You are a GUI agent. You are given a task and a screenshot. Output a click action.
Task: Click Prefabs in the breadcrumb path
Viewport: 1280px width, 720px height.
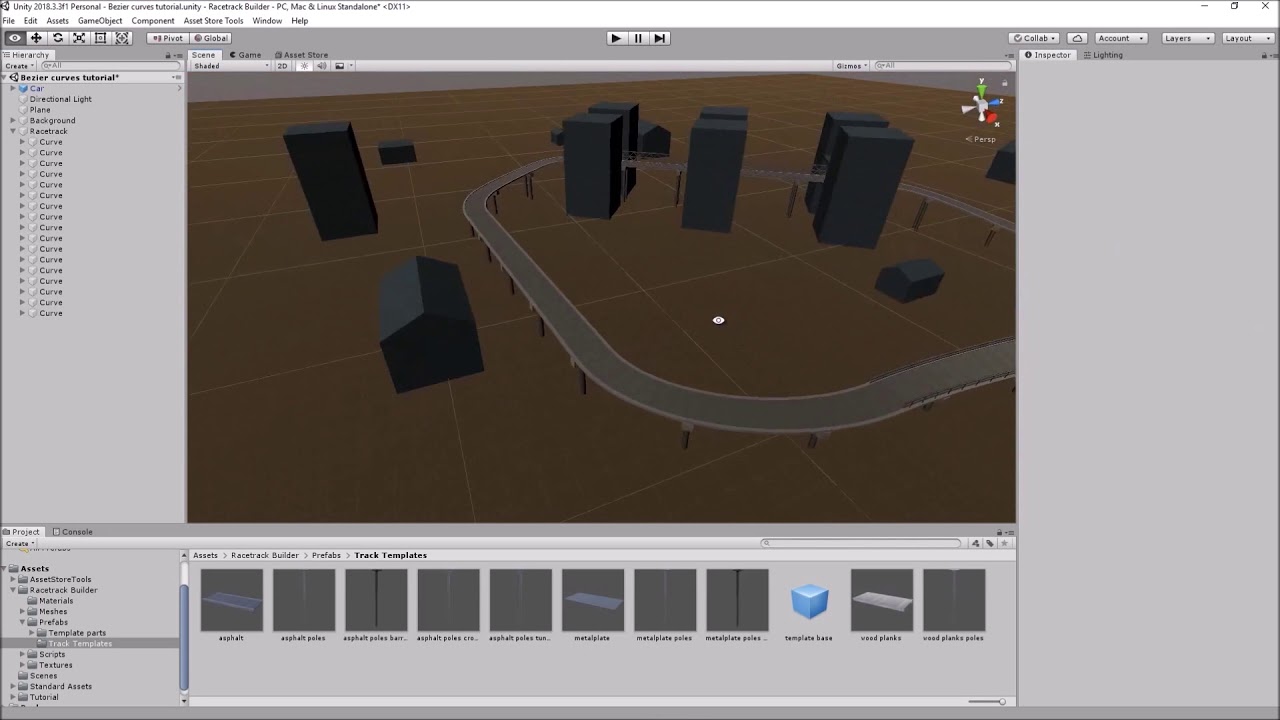click(326, 555)
